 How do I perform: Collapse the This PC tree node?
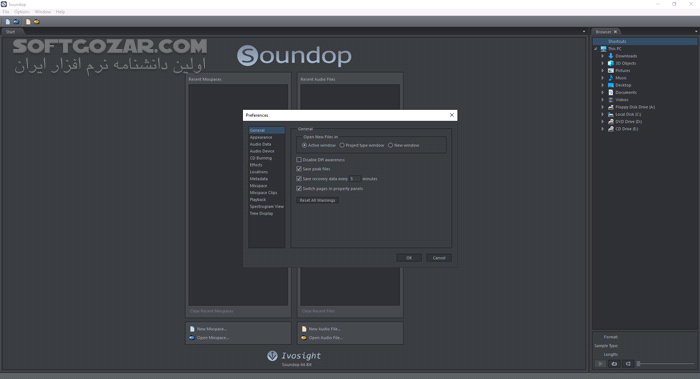coord(596,49)
